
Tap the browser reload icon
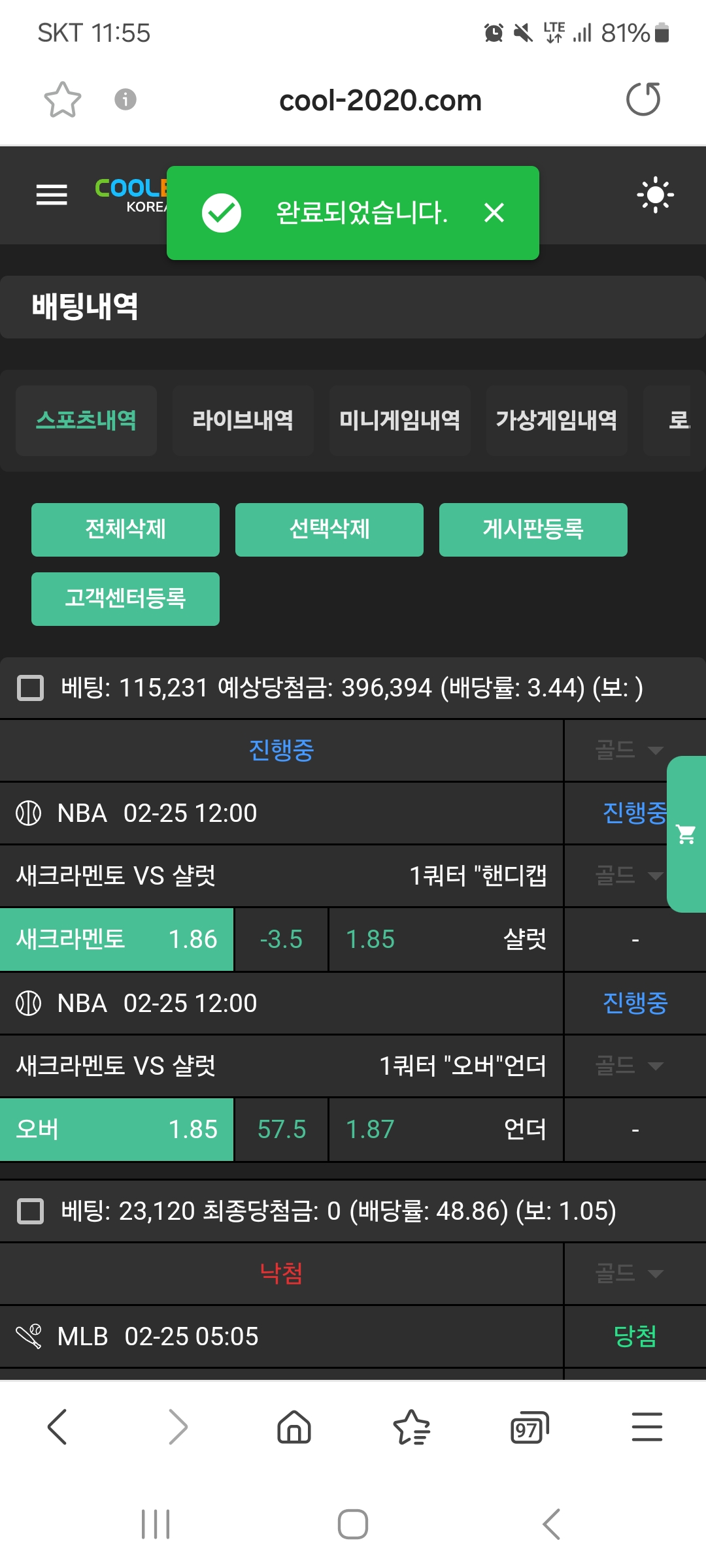[643, 99]
